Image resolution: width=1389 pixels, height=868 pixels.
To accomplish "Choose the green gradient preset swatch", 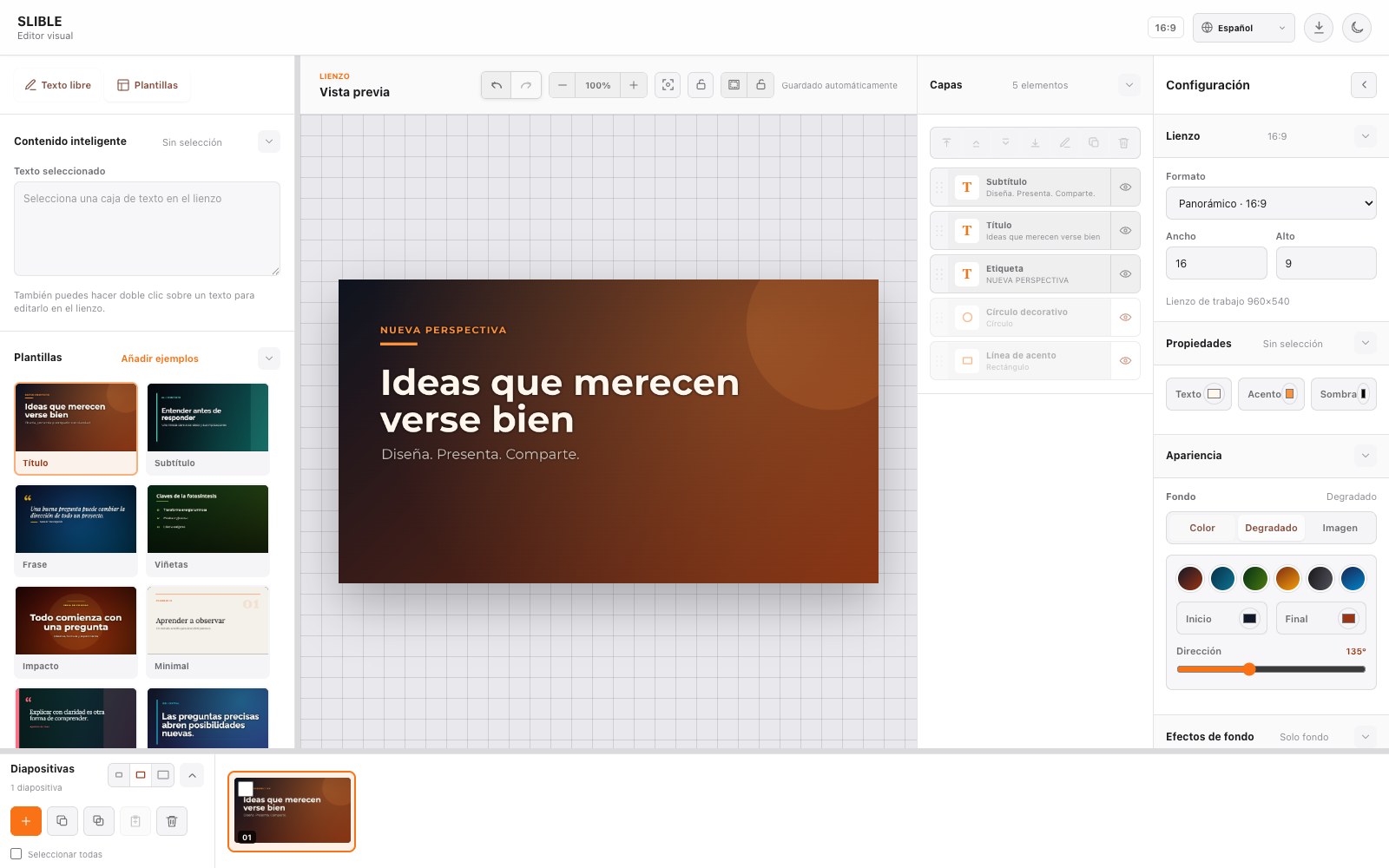I will pos(1255,578).
